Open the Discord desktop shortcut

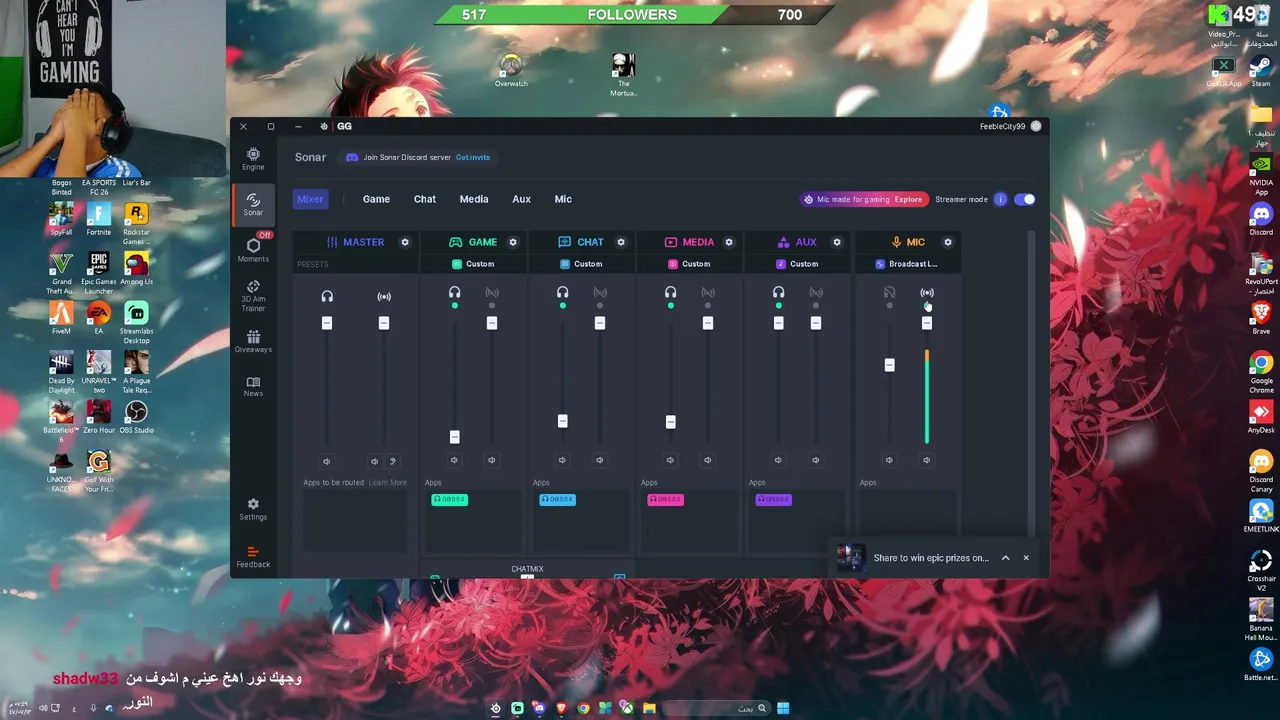pos(1261,219)
